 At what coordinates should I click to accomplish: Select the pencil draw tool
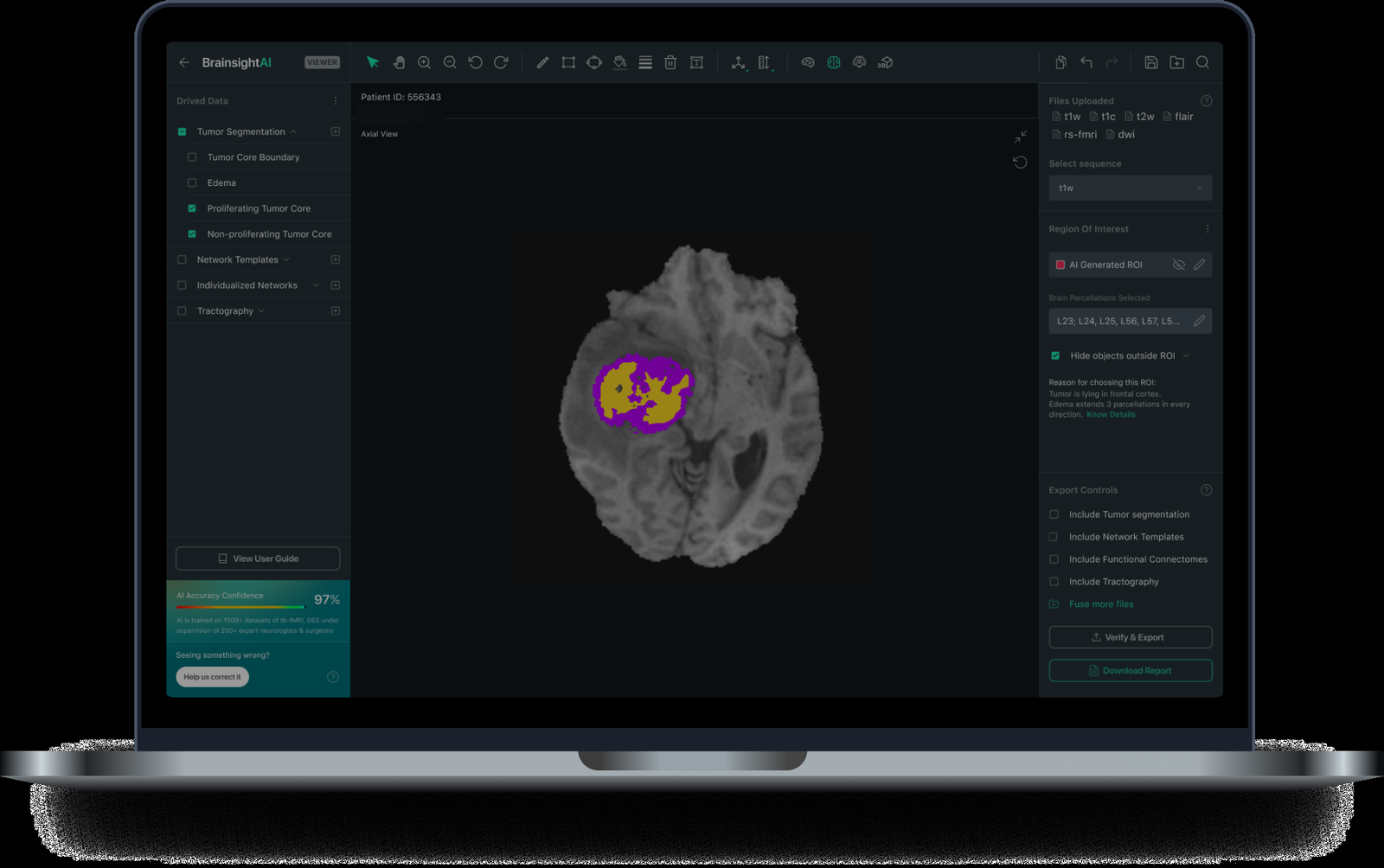(x=542, y=62)
